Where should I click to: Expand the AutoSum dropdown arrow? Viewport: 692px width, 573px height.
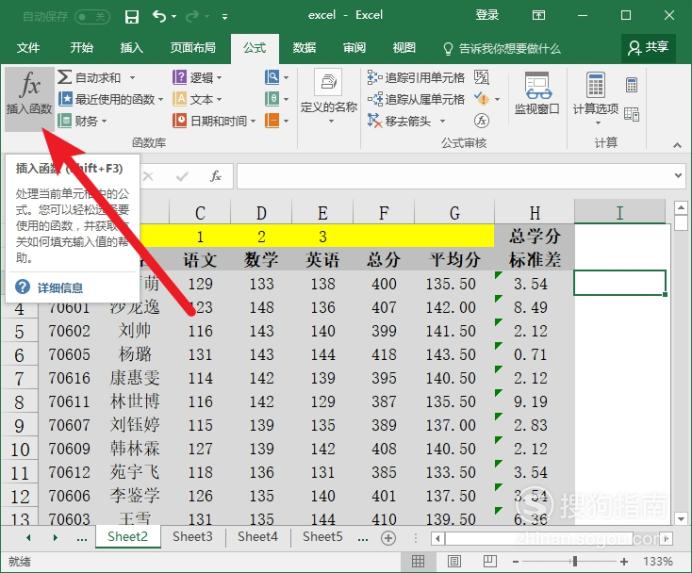click(132, 78)
